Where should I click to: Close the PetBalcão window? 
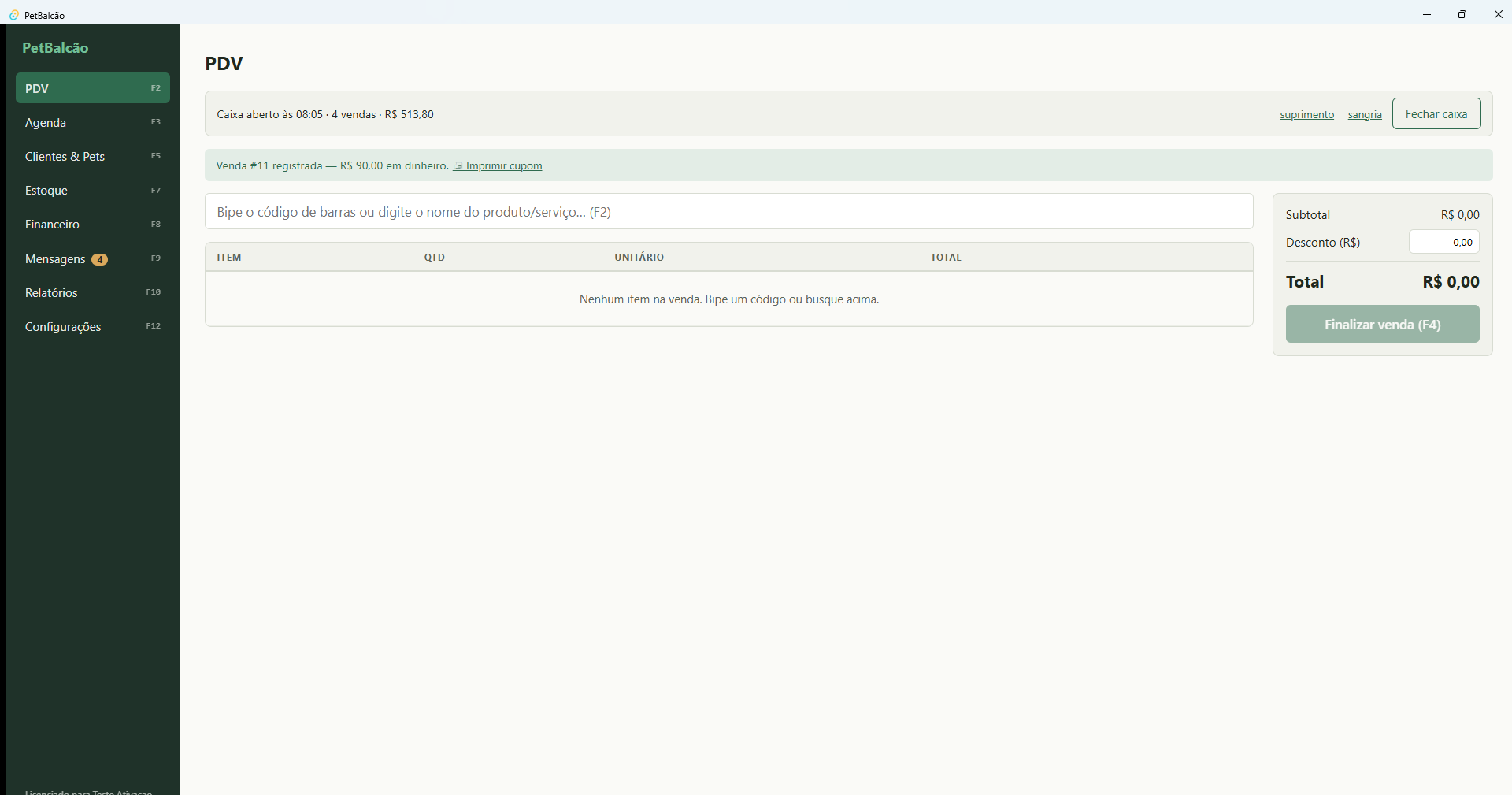click(x=1498, y=14)
